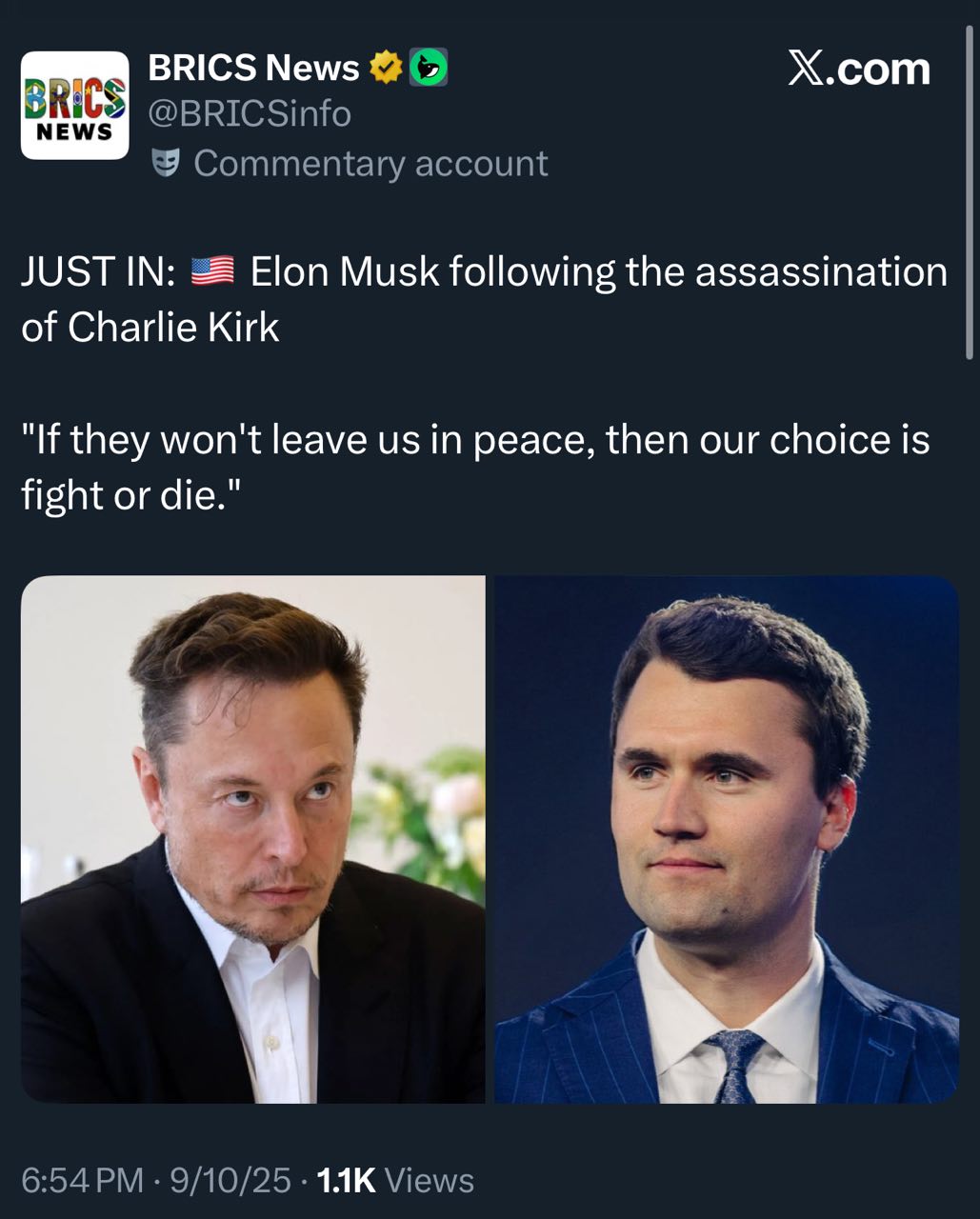Viewport: 980px width, 1219px height.
Task: Click the BRICS News profile avatar
Action: pyautogui.click(x=74, y=106)
